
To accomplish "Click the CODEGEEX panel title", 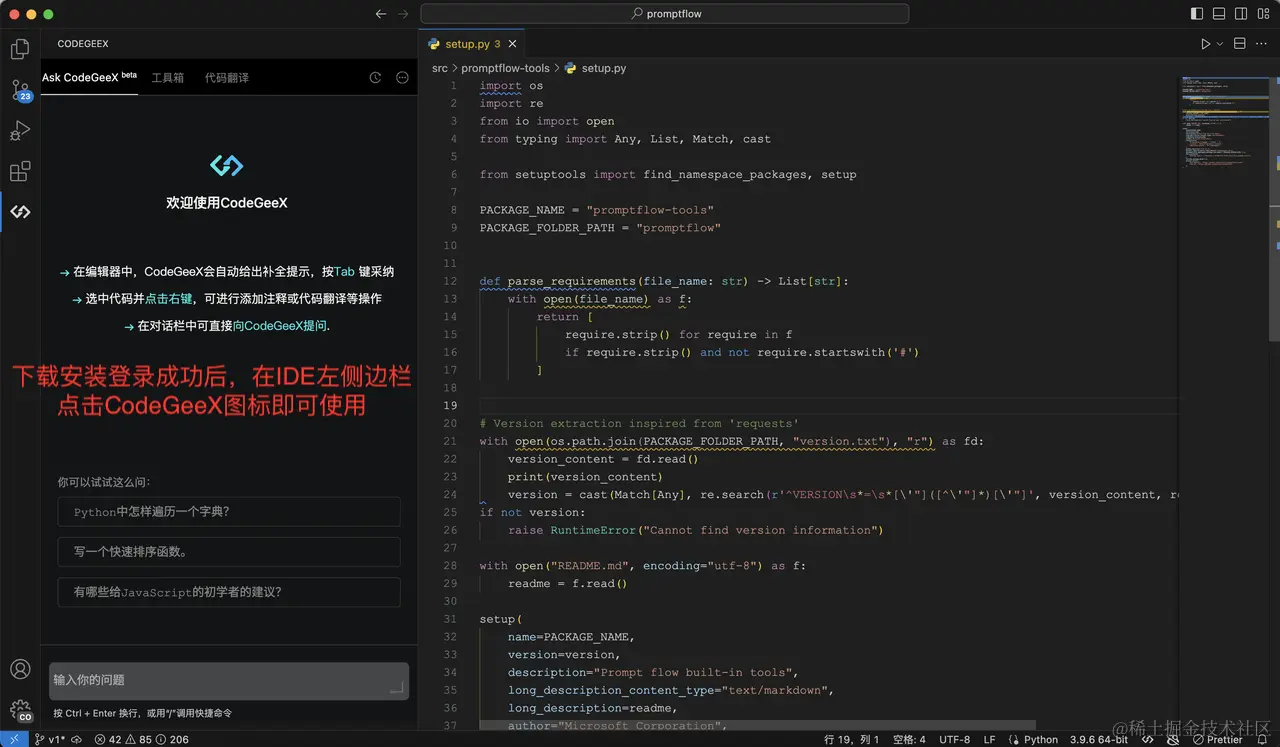I will point(83,44).
